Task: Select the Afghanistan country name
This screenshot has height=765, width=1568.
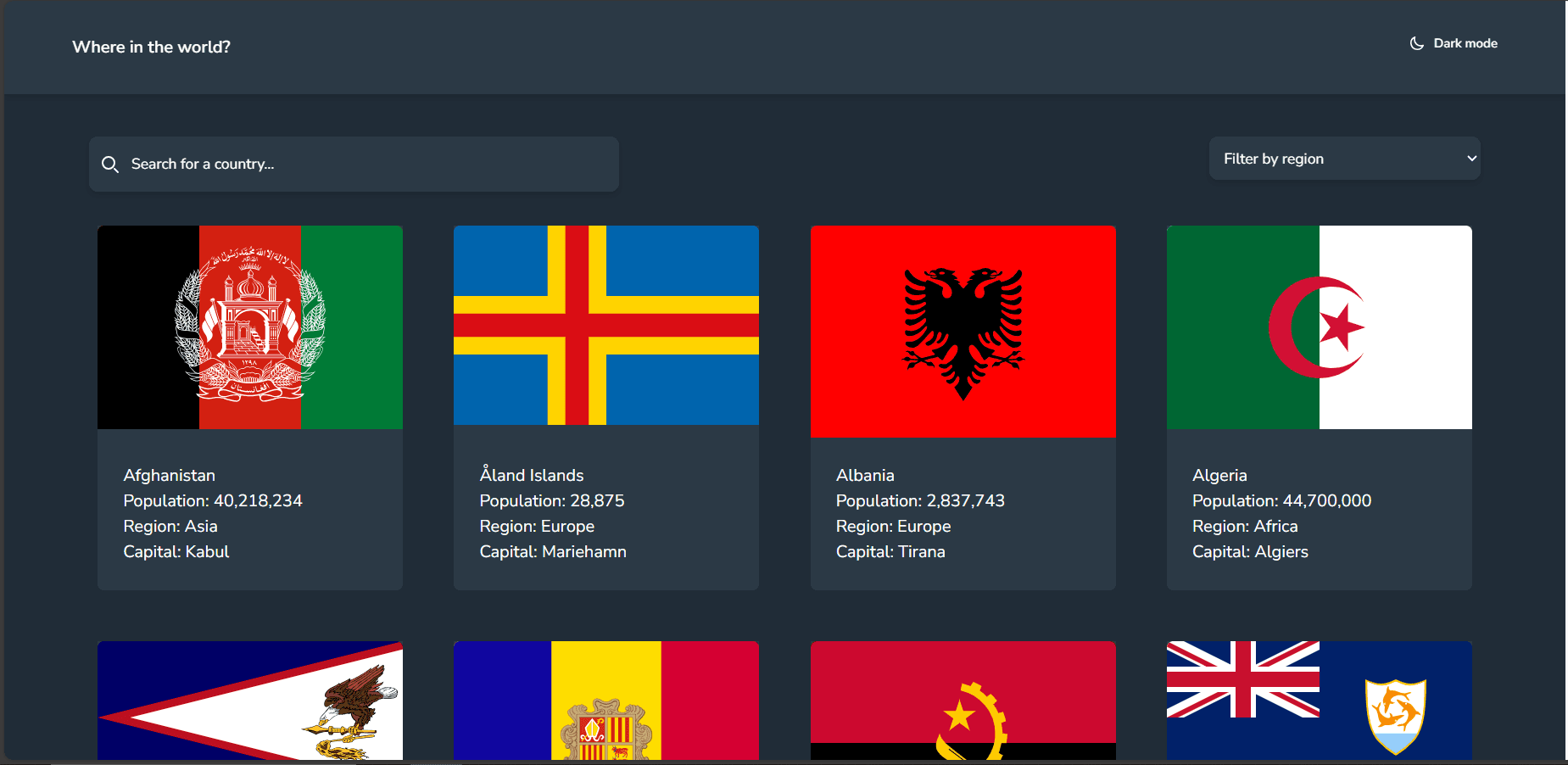Action: [x=170, y=475]
